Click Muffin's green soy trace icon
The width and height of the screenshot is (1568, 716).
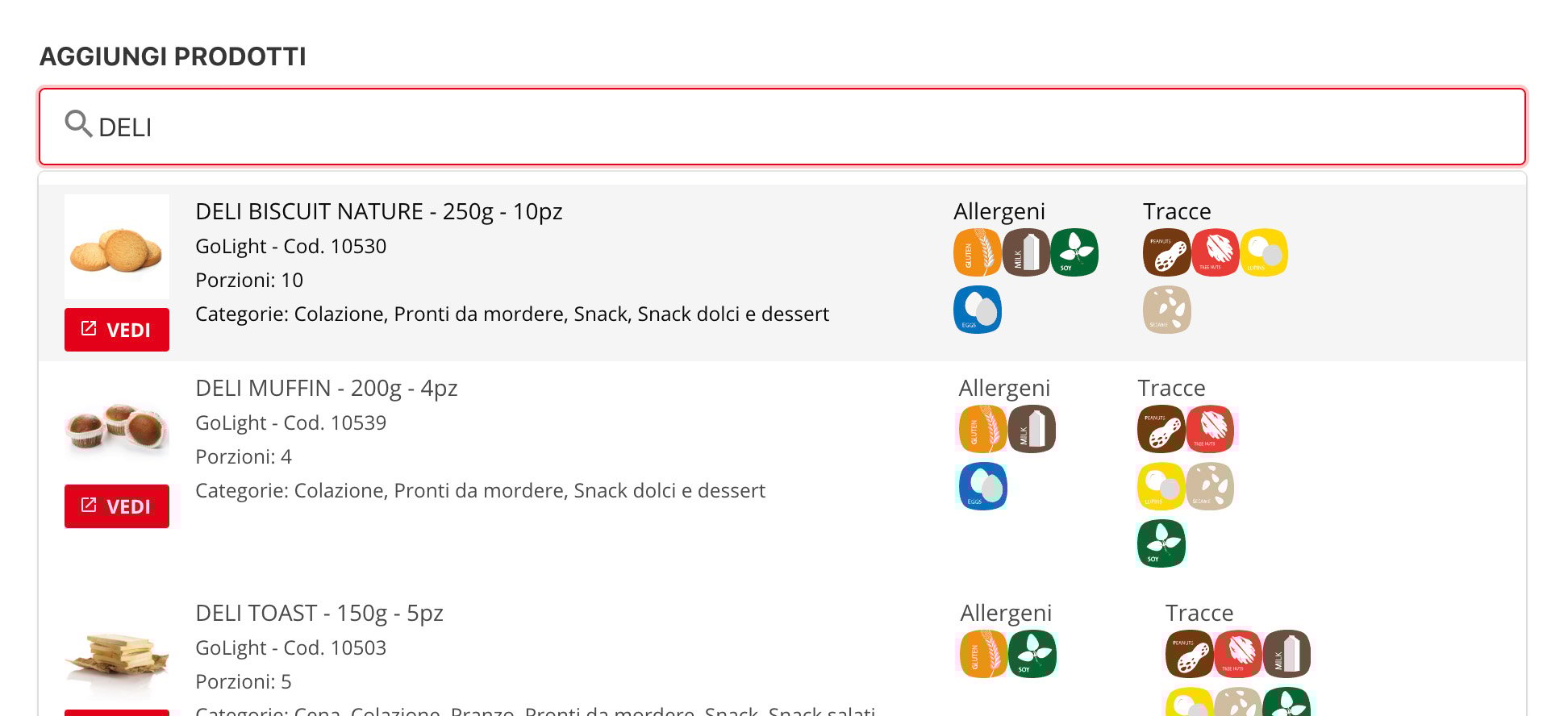point(1161,543)
